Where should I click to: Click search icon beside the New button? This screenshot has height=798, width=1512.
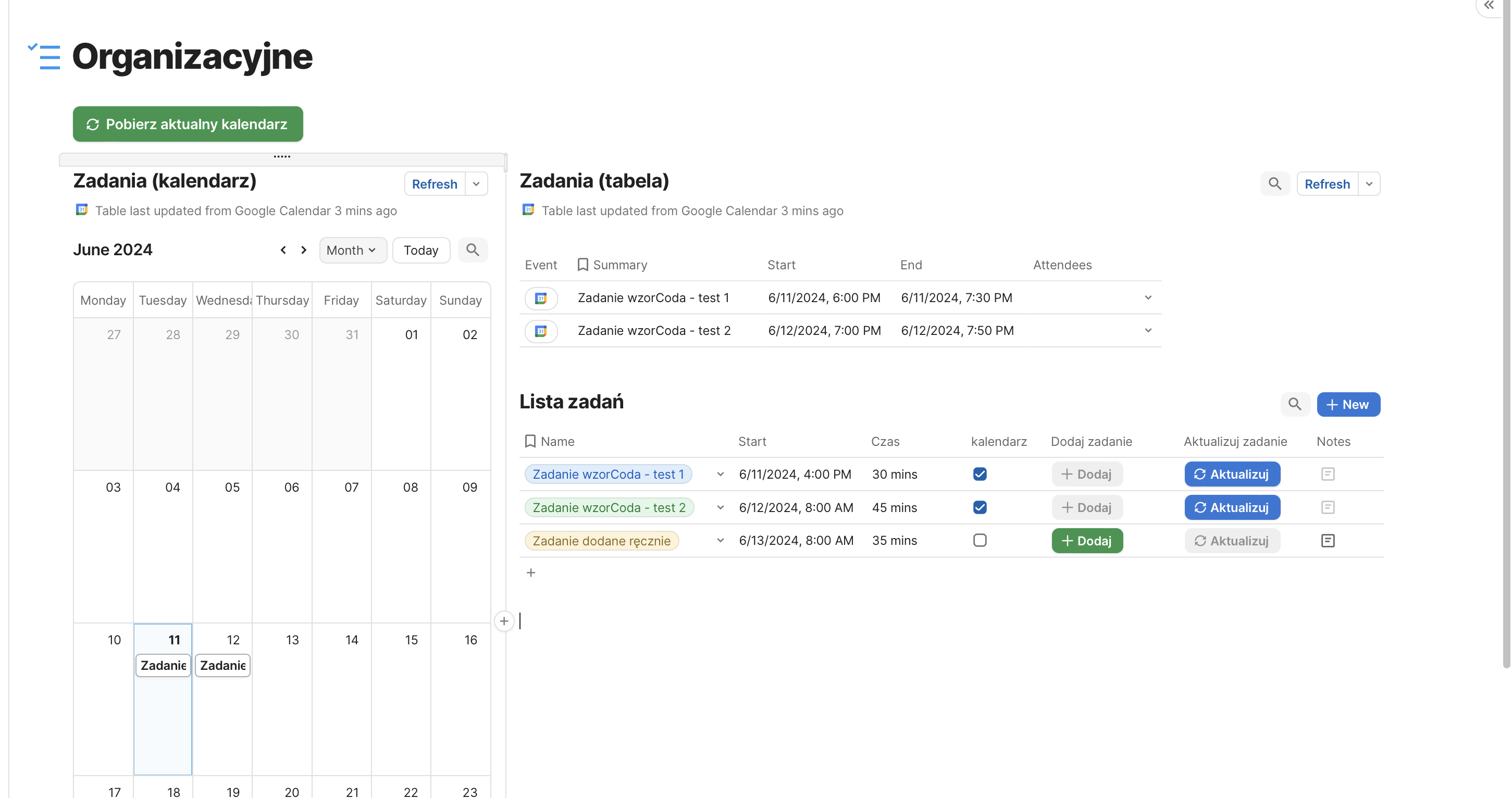point(1294,404)
